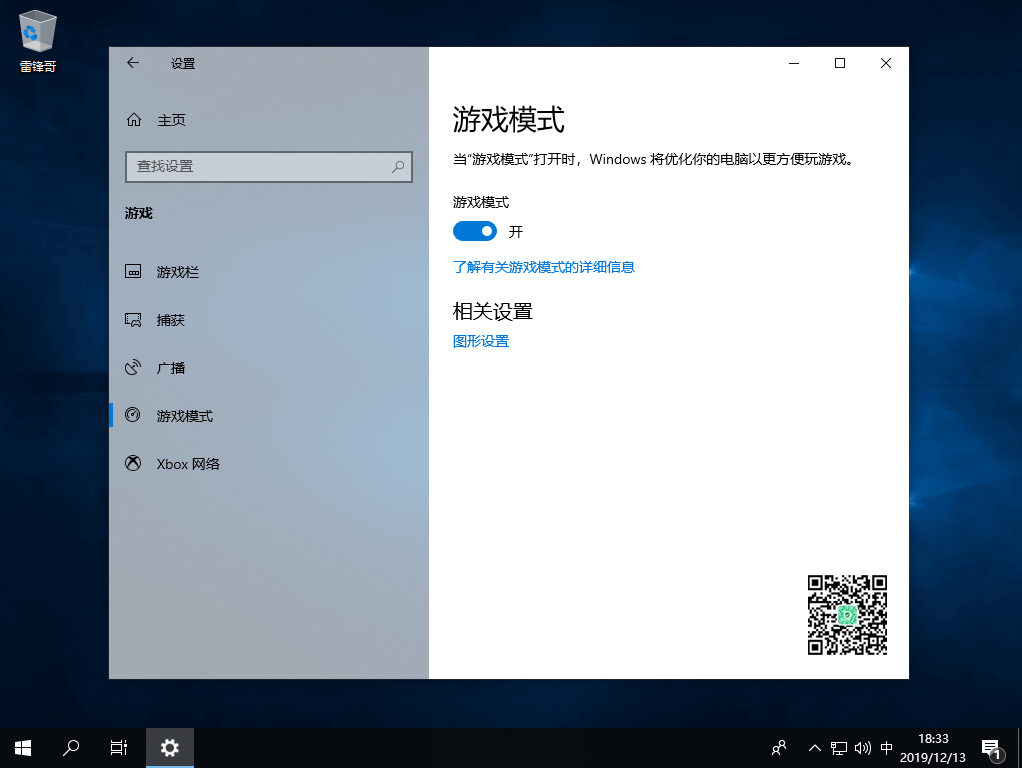Screen dimensions: 1022x768
Task: Select the 游戏模式 sidebar item
Action: (x=269, y=416)
